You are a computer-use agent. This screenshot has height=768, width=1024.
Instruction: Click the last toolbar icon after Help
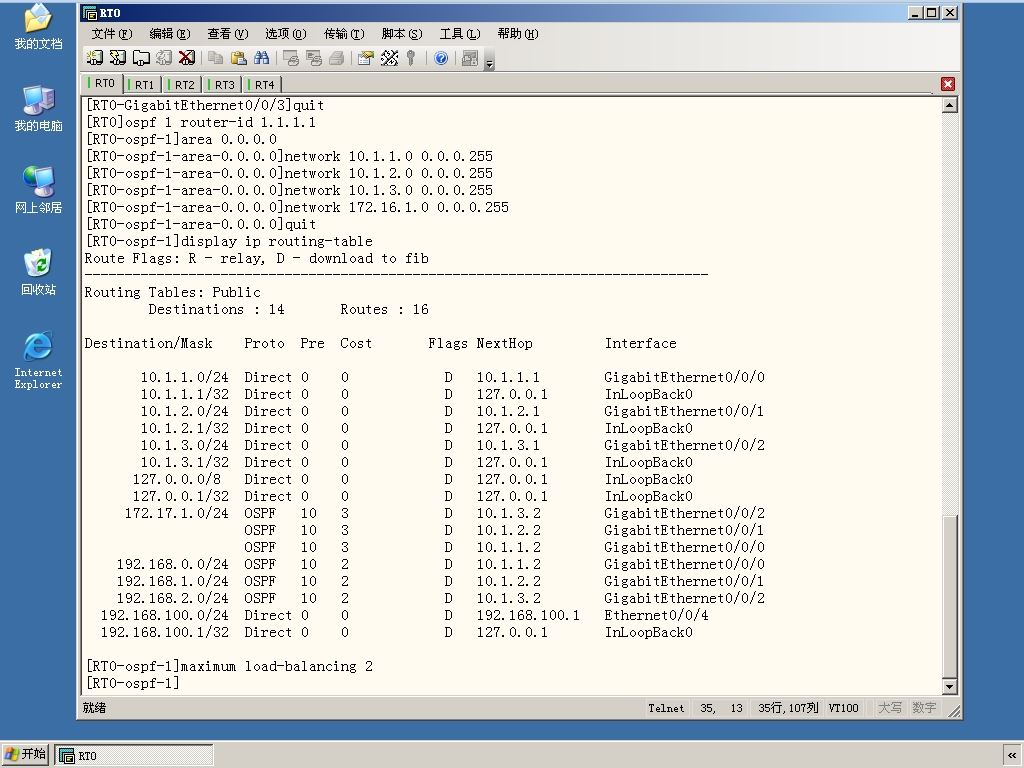(470, 58)
